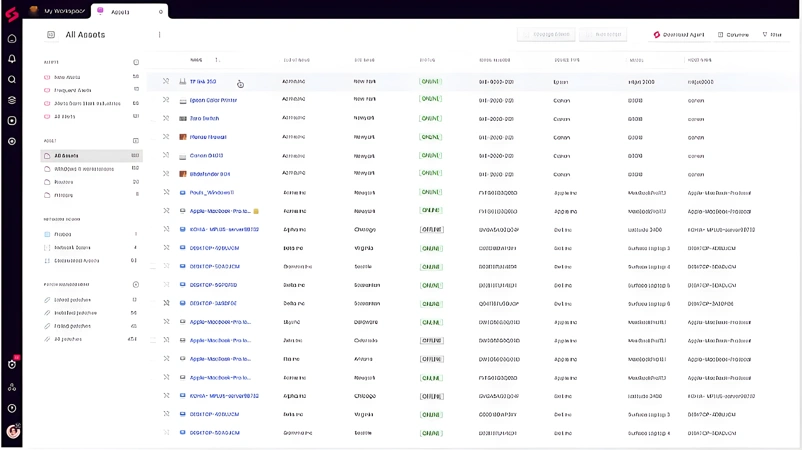
Task: Open New Alerts in the sidebar
Action: (x=67, y=77)
